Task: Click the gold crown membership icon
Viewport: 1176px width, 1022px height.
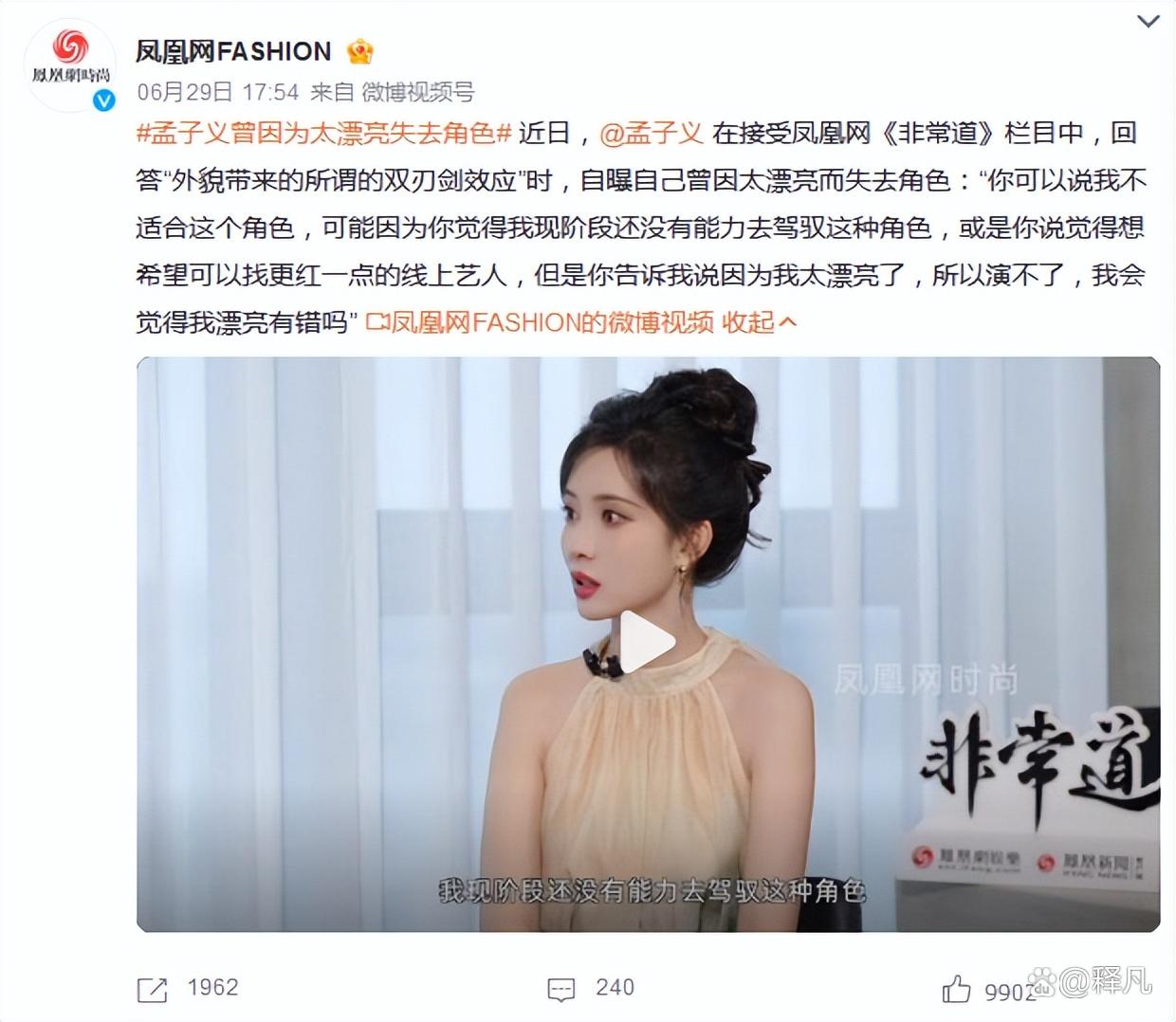Action: pos(360,51)
